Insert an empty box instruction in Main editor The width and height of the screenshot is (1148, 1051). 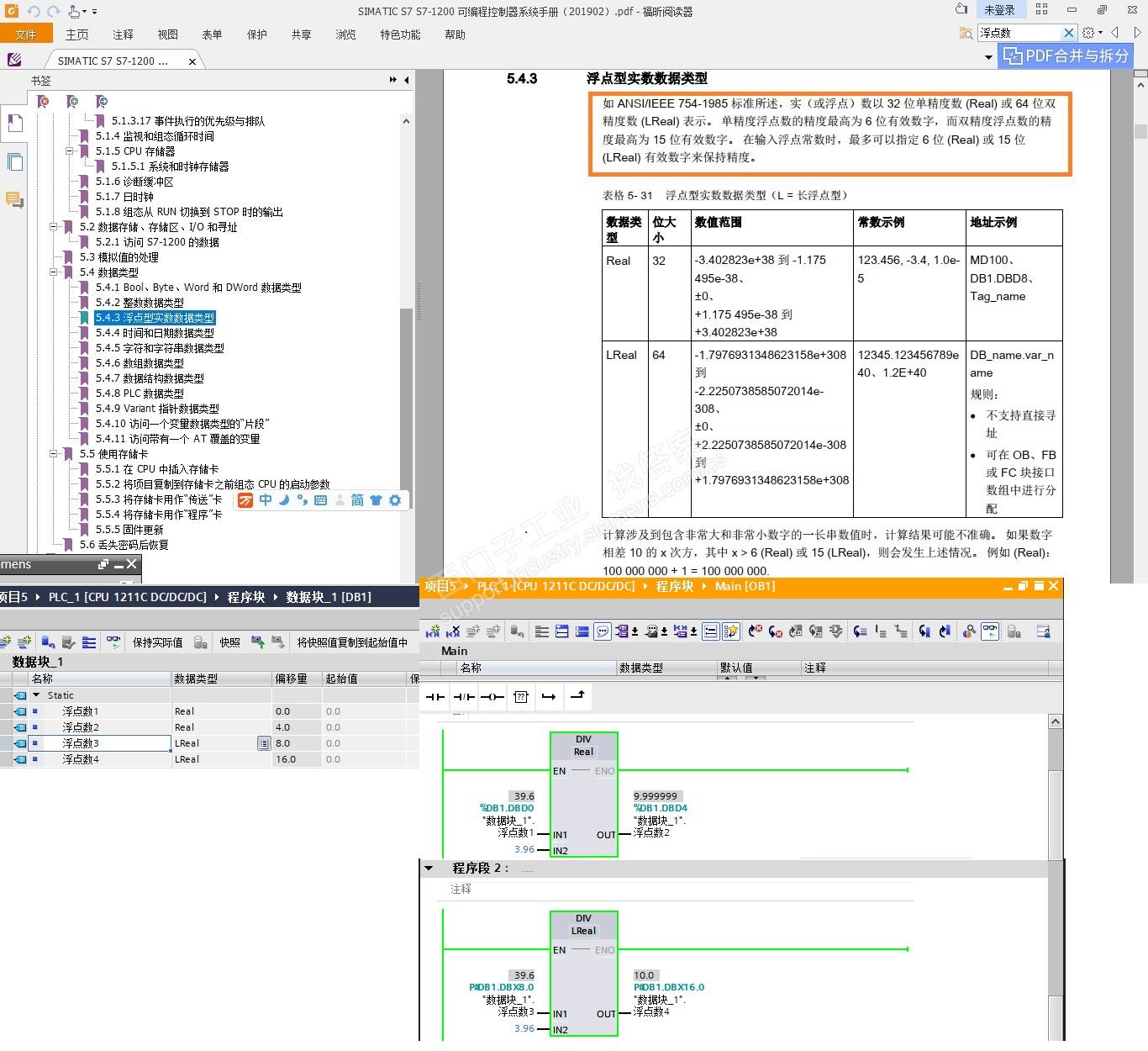pos(521,696)
